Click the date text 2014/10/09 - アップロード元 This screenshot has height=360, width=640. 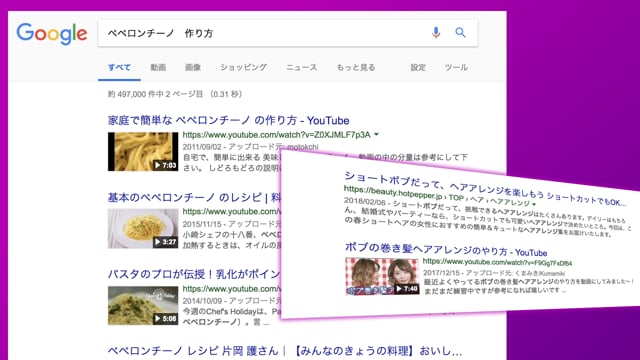click(231, 301)
